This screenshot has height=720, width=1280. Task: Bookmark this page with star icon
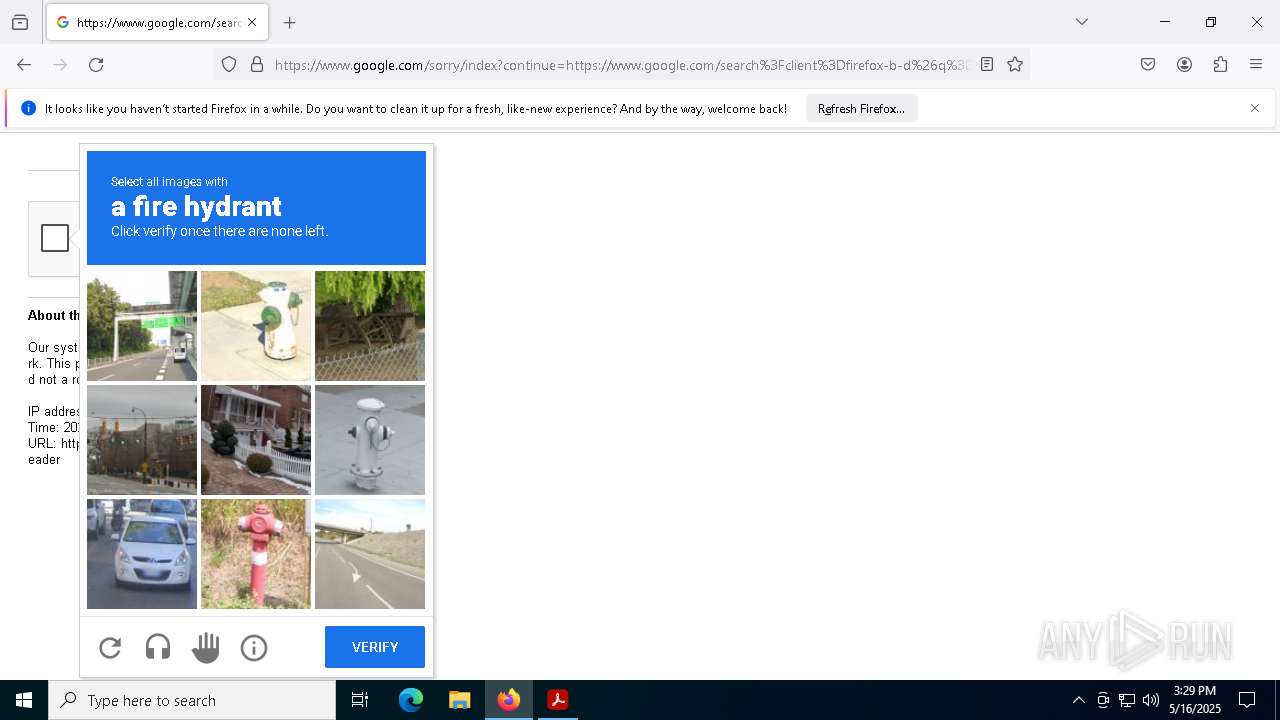[x=1015, y=65]
